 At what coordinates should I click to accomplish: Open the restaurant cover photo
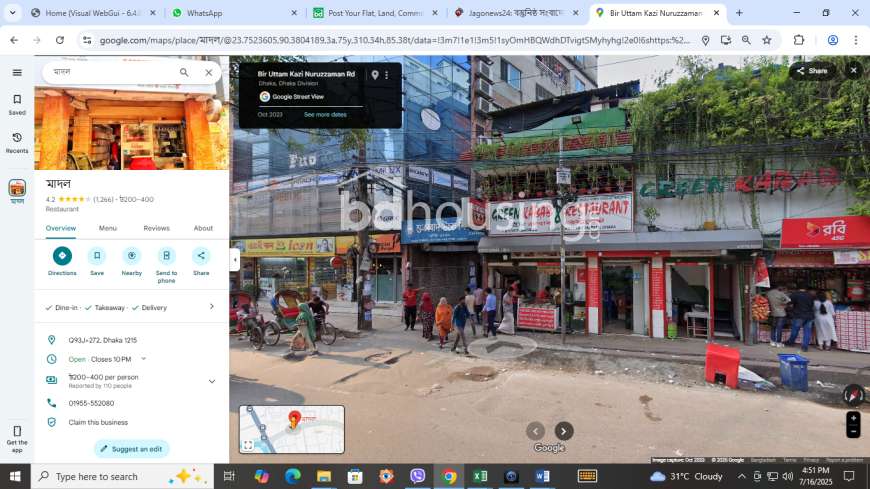pyautogui.click(x=131, y=128)
